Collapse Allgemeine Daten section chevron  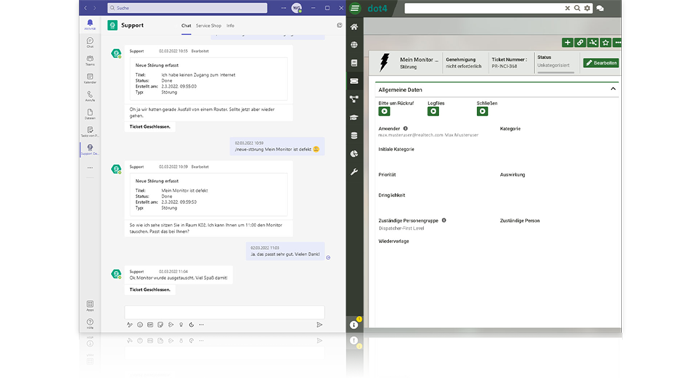click(613, 89)
